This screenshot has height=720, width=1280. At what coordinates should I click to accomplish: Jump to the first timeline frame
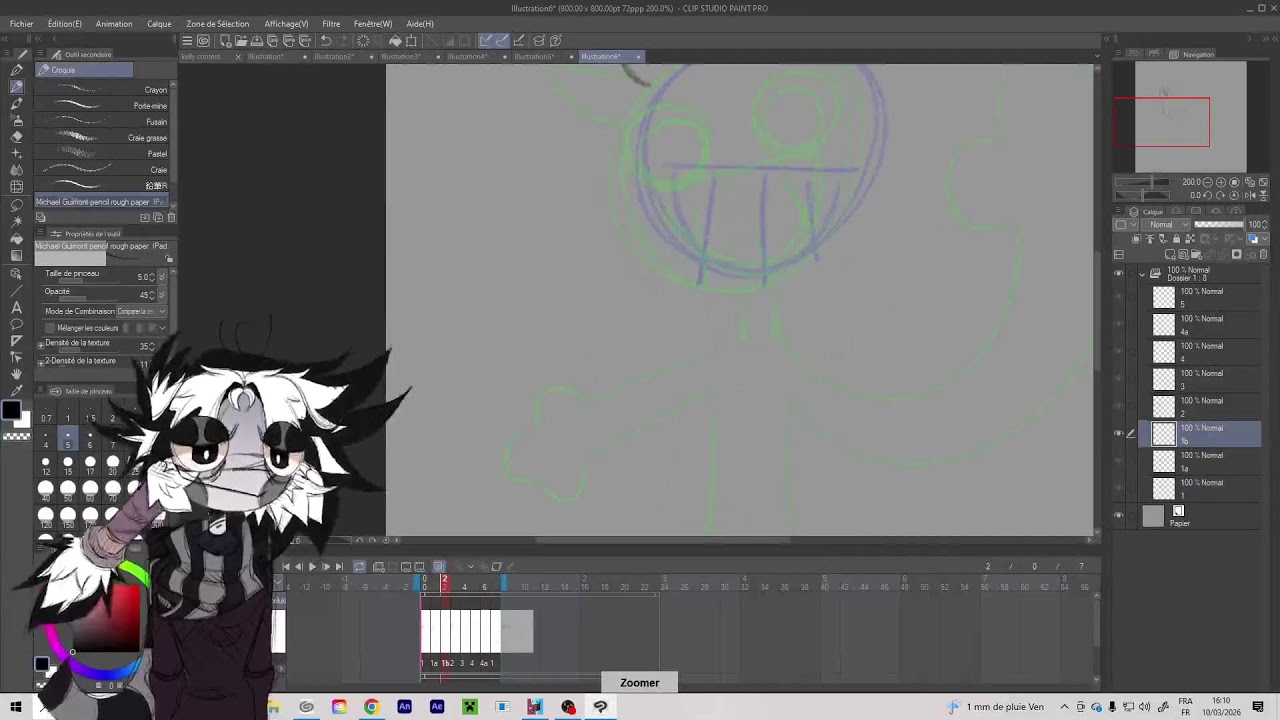[x=286, y=567]
